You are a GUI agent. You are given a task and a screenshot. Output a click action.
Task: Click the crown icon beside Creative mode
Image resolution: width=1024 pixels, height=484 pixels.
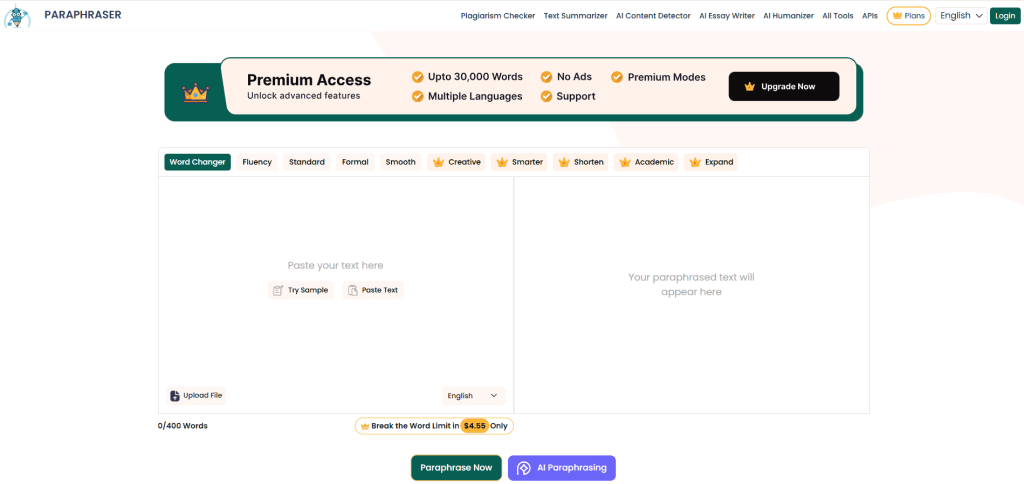click(438, 162)
